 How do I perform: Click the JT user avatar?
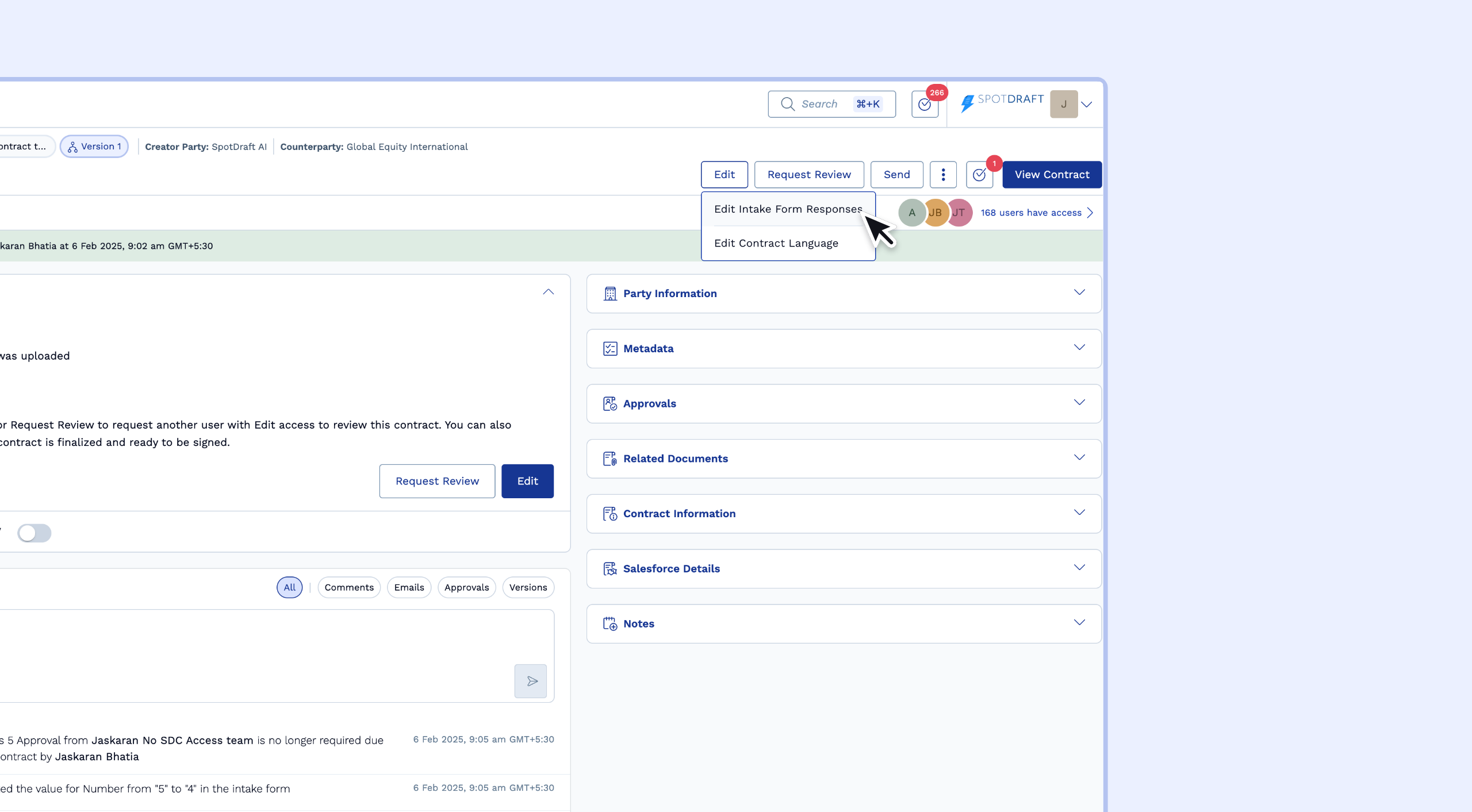959,213
